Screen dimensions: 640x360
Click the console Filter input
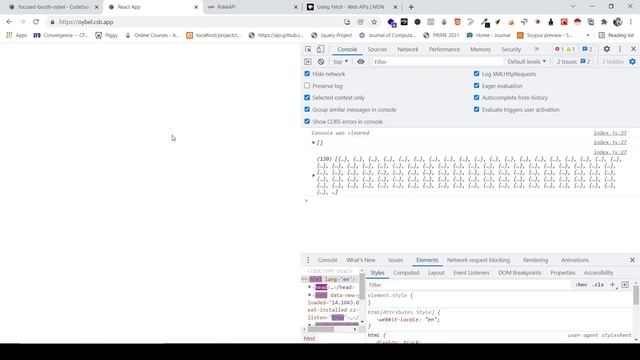click(x=437, y=62)
